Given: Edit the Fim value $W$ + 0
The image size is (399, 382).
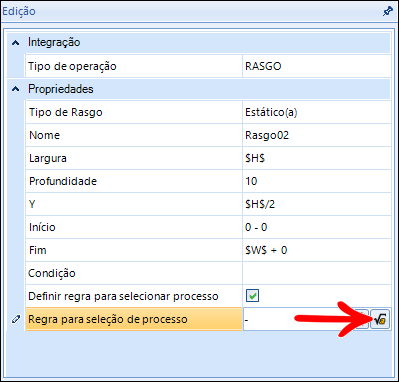Looking at the screenshot, I should (317, 250).
